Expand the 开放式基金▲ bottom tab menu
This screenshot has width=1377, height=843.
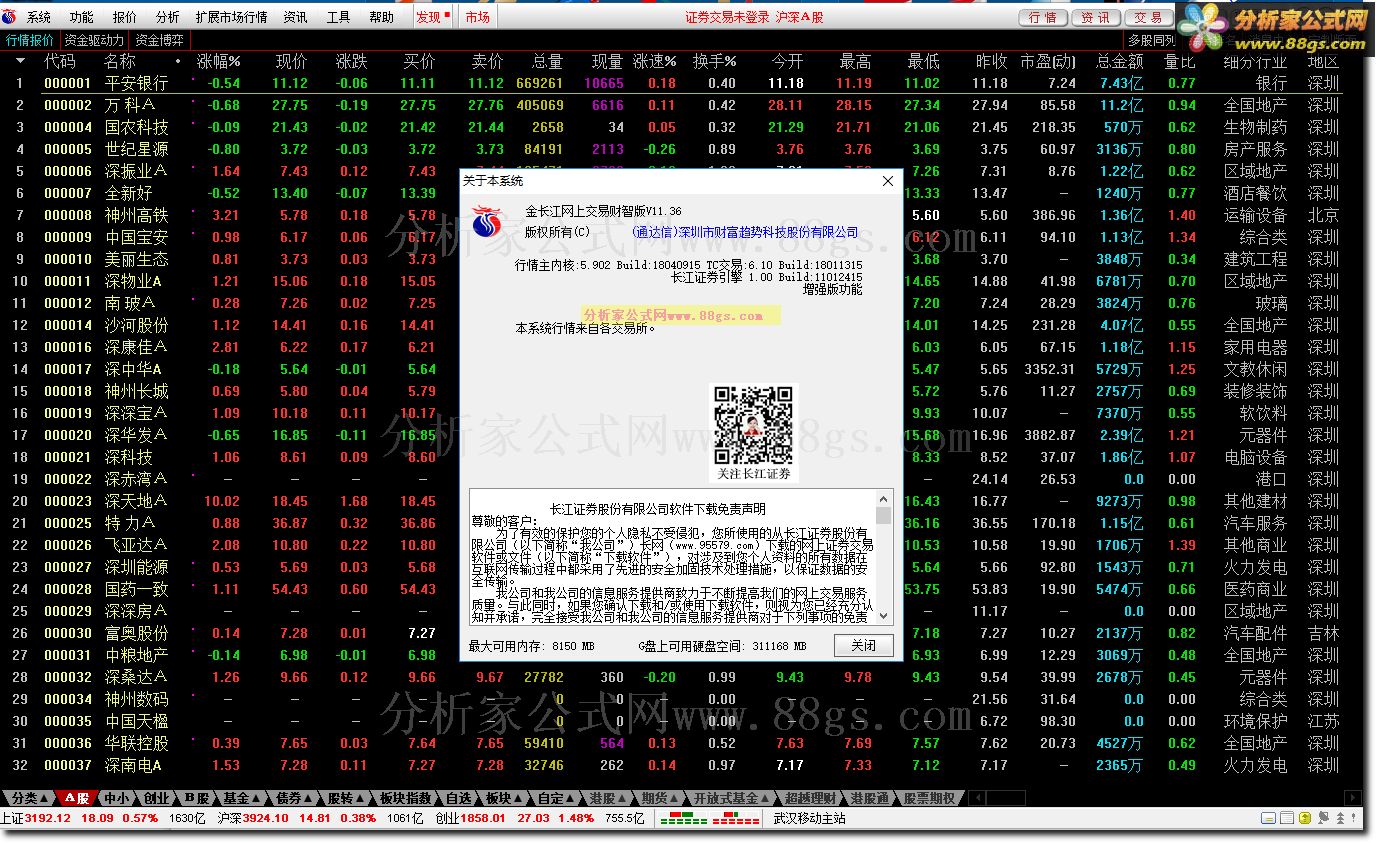[x=732, y=798]
